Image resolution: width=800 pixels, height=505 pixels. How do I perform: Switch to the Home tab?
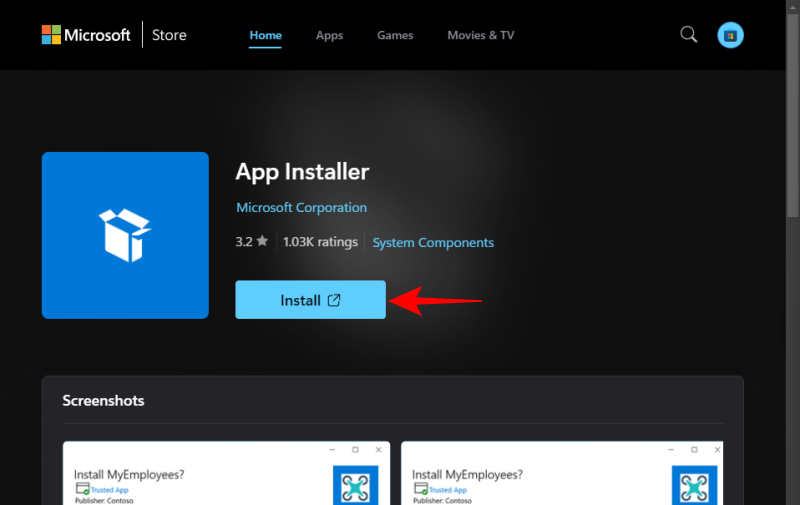coord(265,35)
